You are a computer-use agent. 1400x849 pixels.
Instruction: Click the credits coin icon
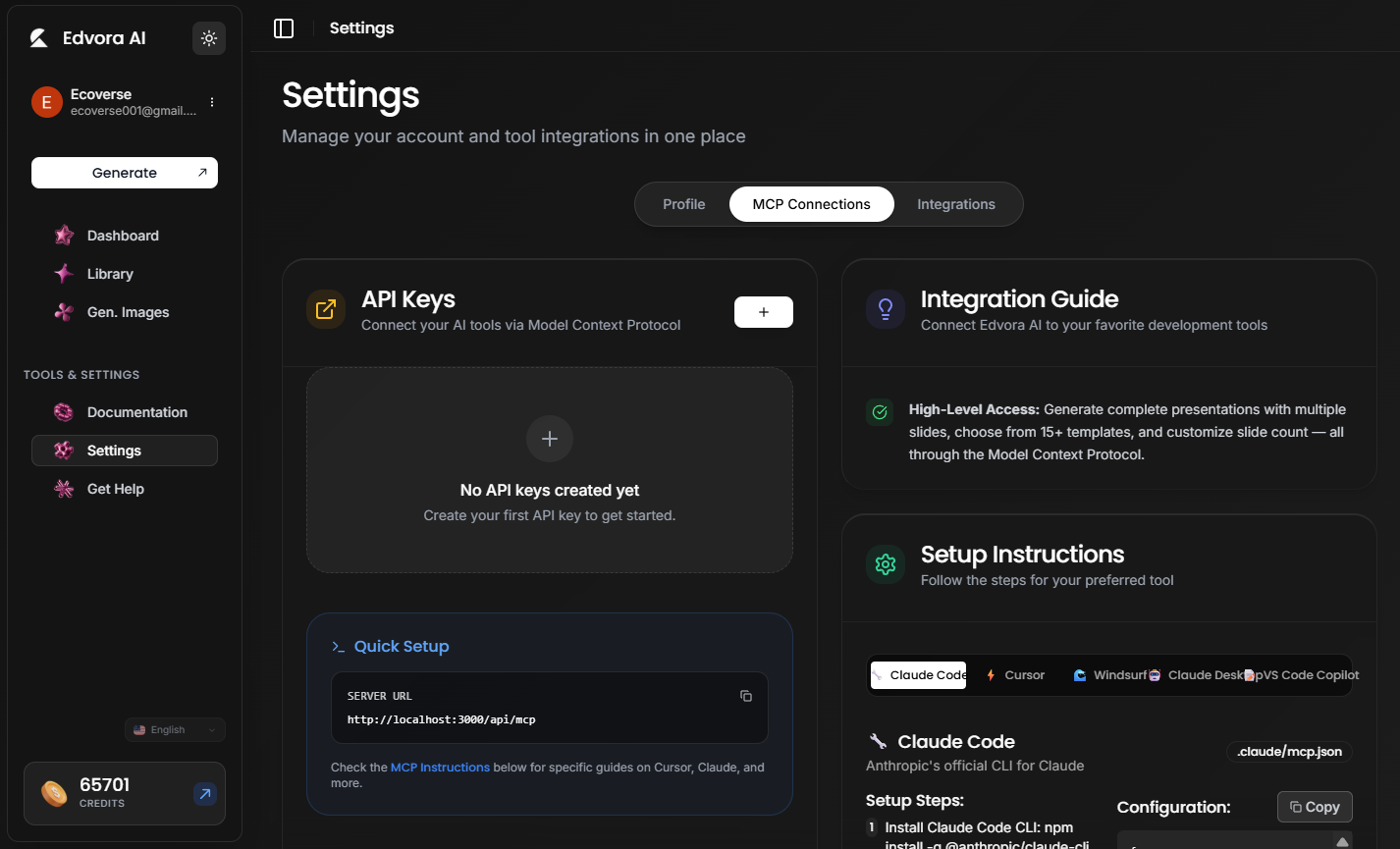click(x=54, y=794)
